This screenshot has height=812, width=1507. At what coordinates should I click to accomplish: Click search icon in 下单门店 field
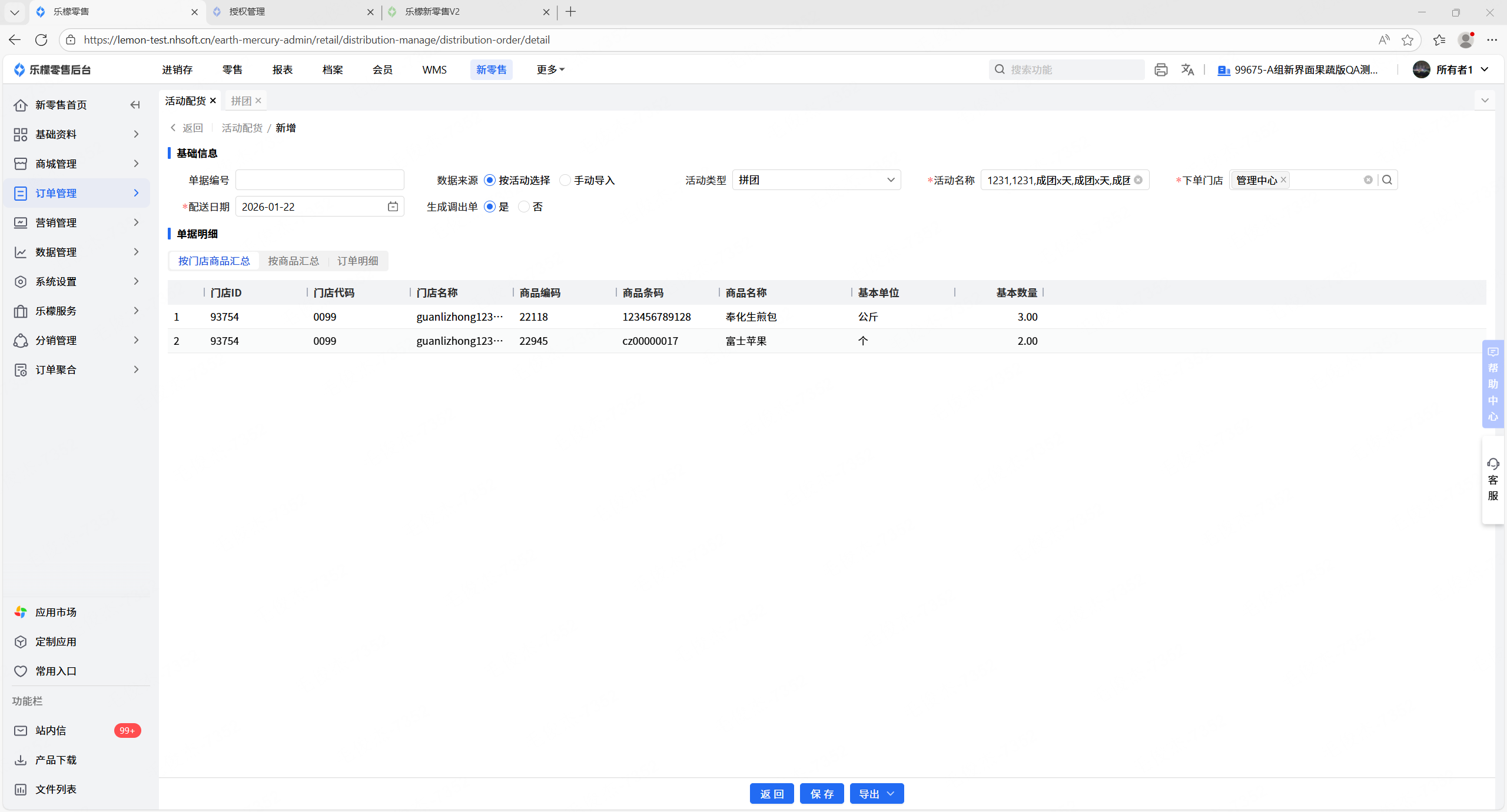pyautogui.click(x=1387, y=180)
